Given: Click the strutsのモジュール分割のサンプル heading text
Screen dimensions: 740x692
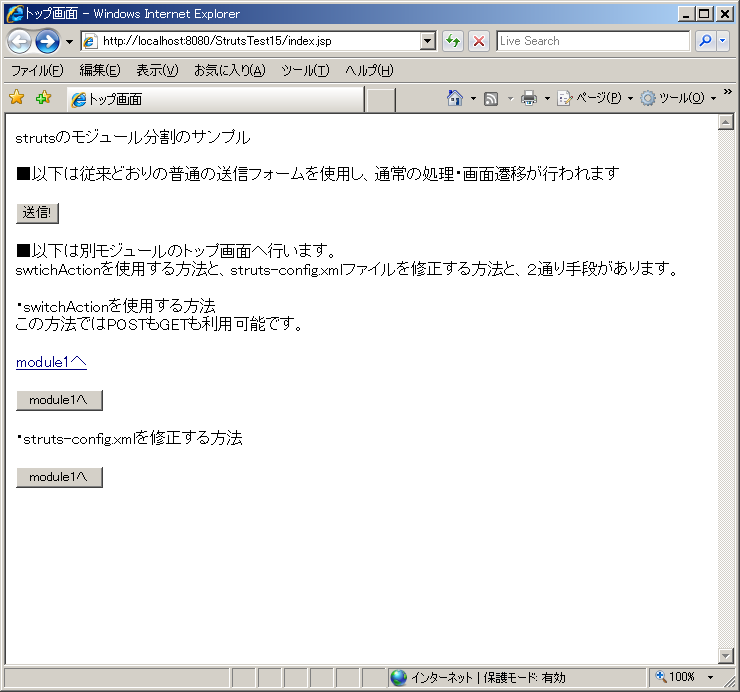Looking at the screenshot, I should (133, 137).
